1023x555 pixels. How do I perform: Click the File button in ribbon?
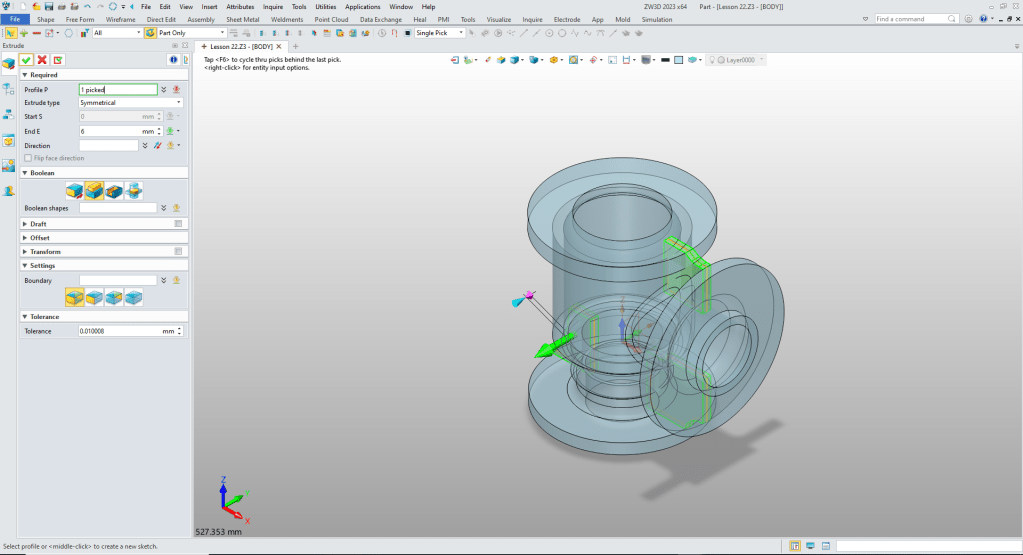(16, 19)
